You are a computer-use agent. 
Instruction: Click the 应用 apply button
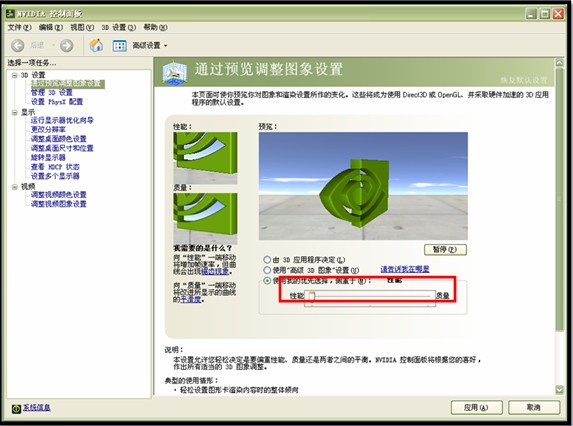(x=477, y=407)
